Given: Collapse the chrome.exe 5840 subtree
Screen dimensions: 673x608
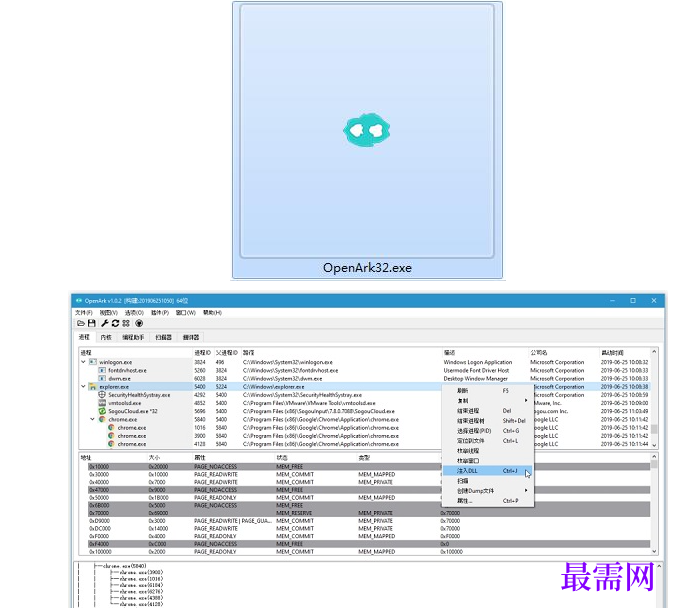Looking at the screenshot, I should tap(92, 419).
